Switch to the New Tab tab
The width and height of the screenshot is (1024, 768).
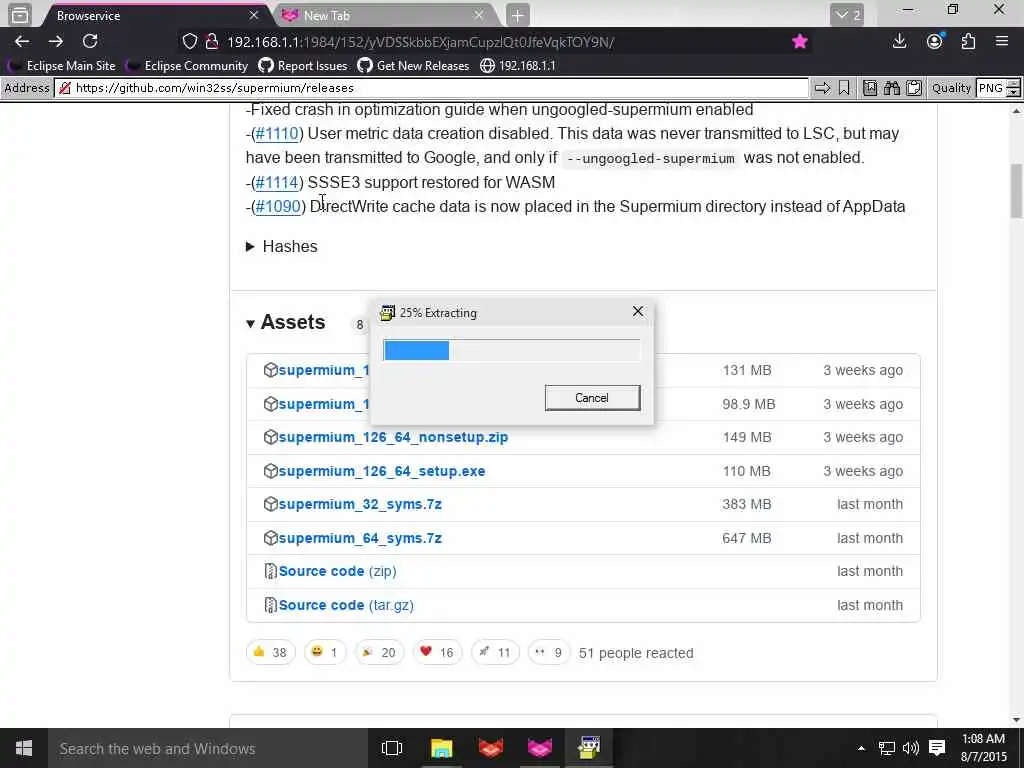tap(381, 15)
